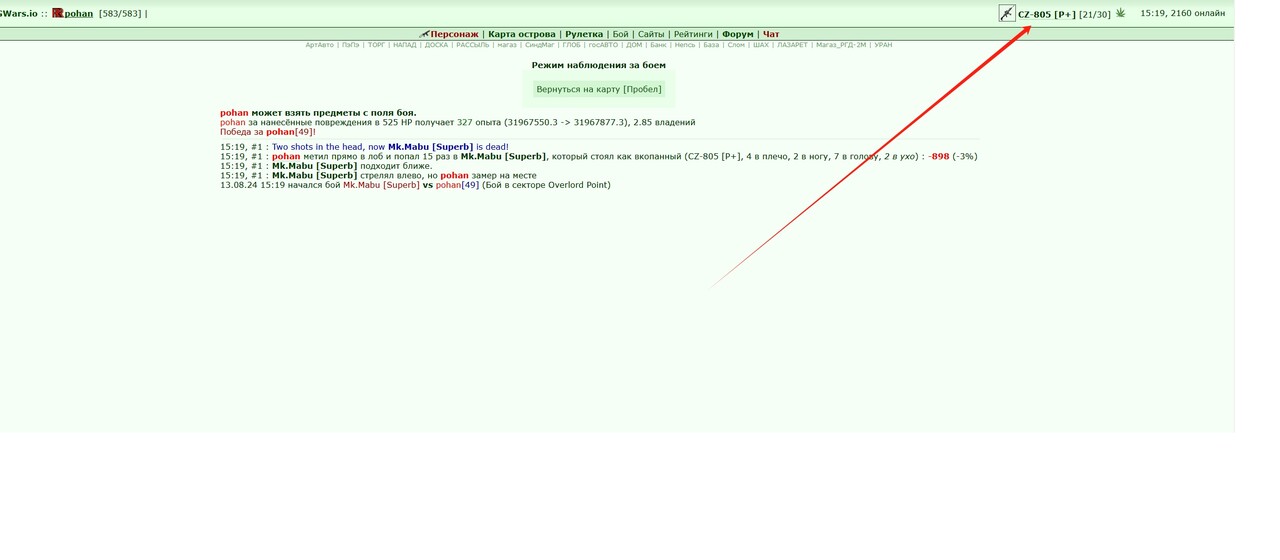This screenshot has width=1280, height=560.
Task: Open the Бой menu item
Action: [620, 34]
